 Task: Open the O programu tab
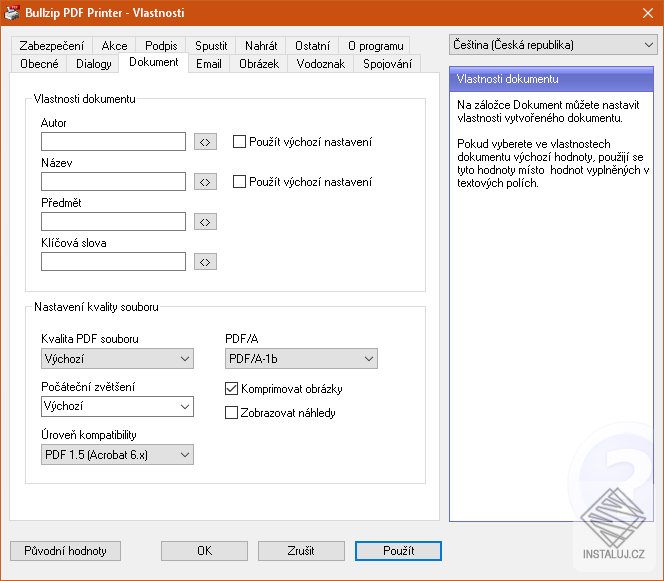click(376, 46)
